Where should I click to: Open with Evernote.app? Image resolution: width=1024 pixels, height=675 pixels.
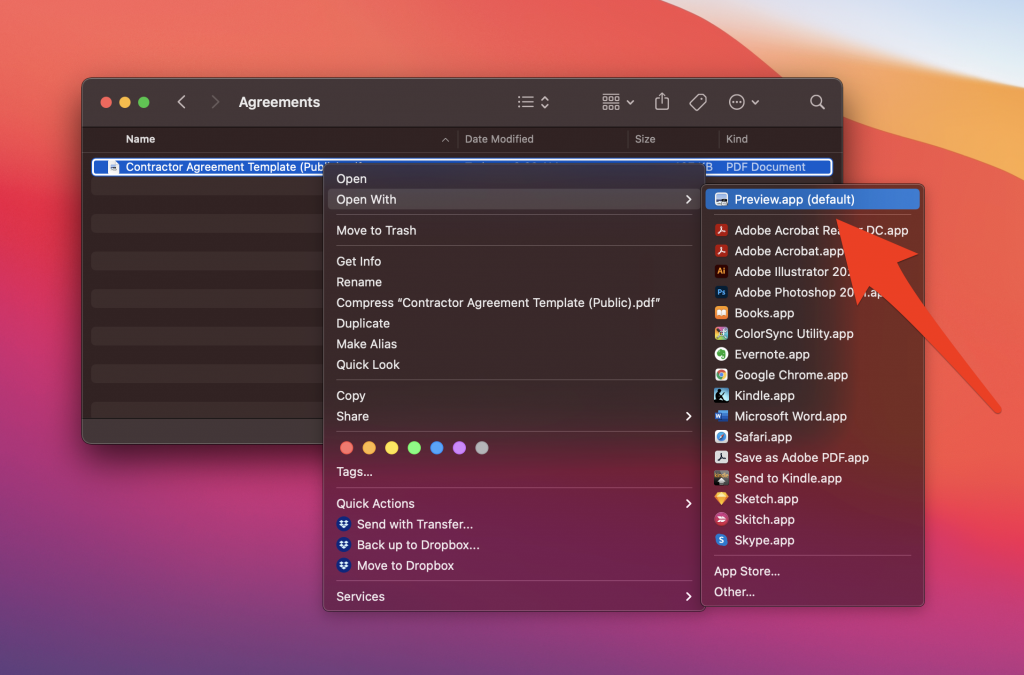[812, 354]
